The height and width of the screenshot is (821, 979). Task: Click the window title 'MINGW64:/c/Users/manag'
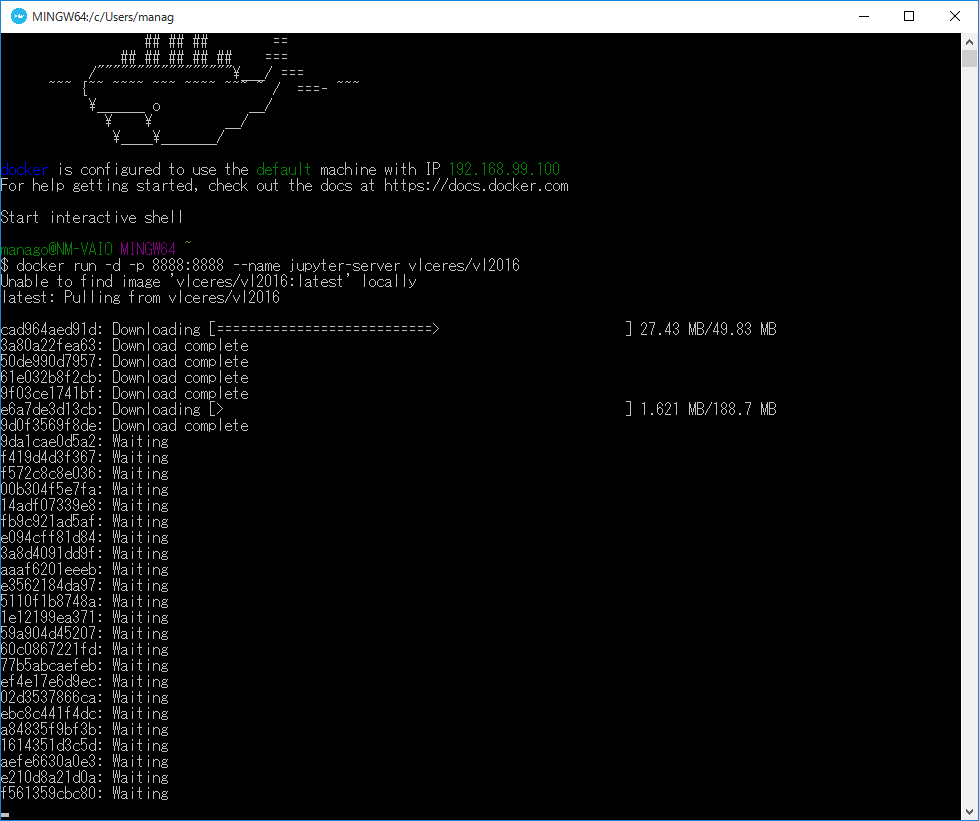103,17
